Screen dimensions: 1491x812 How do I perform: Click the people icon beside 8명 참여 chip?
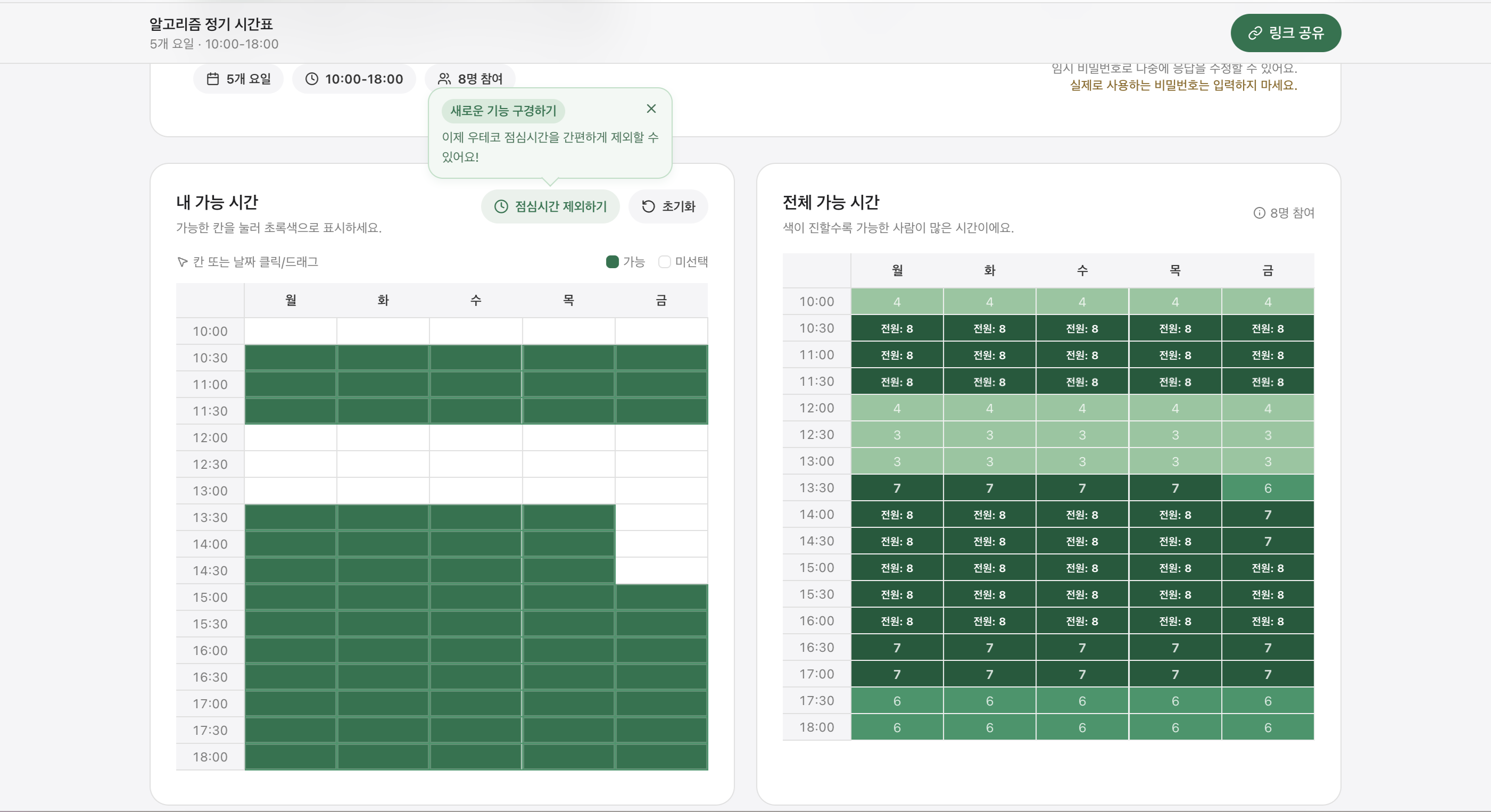(x=444, y=79)
